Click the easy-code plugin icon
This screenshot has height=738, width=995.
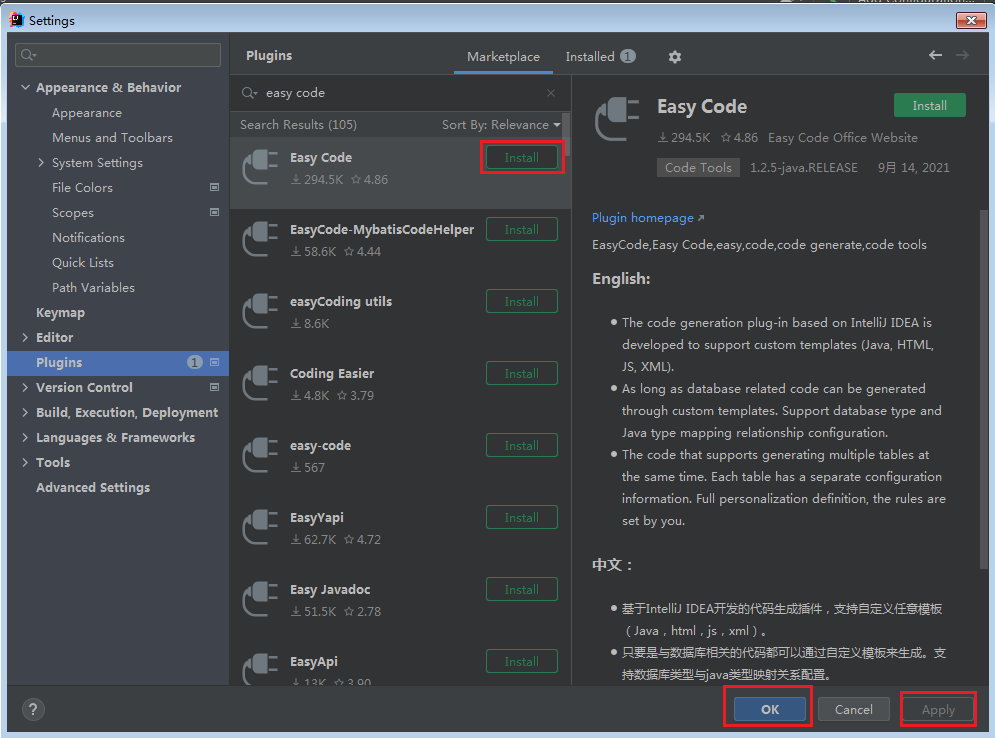click(x=260, y=455)
